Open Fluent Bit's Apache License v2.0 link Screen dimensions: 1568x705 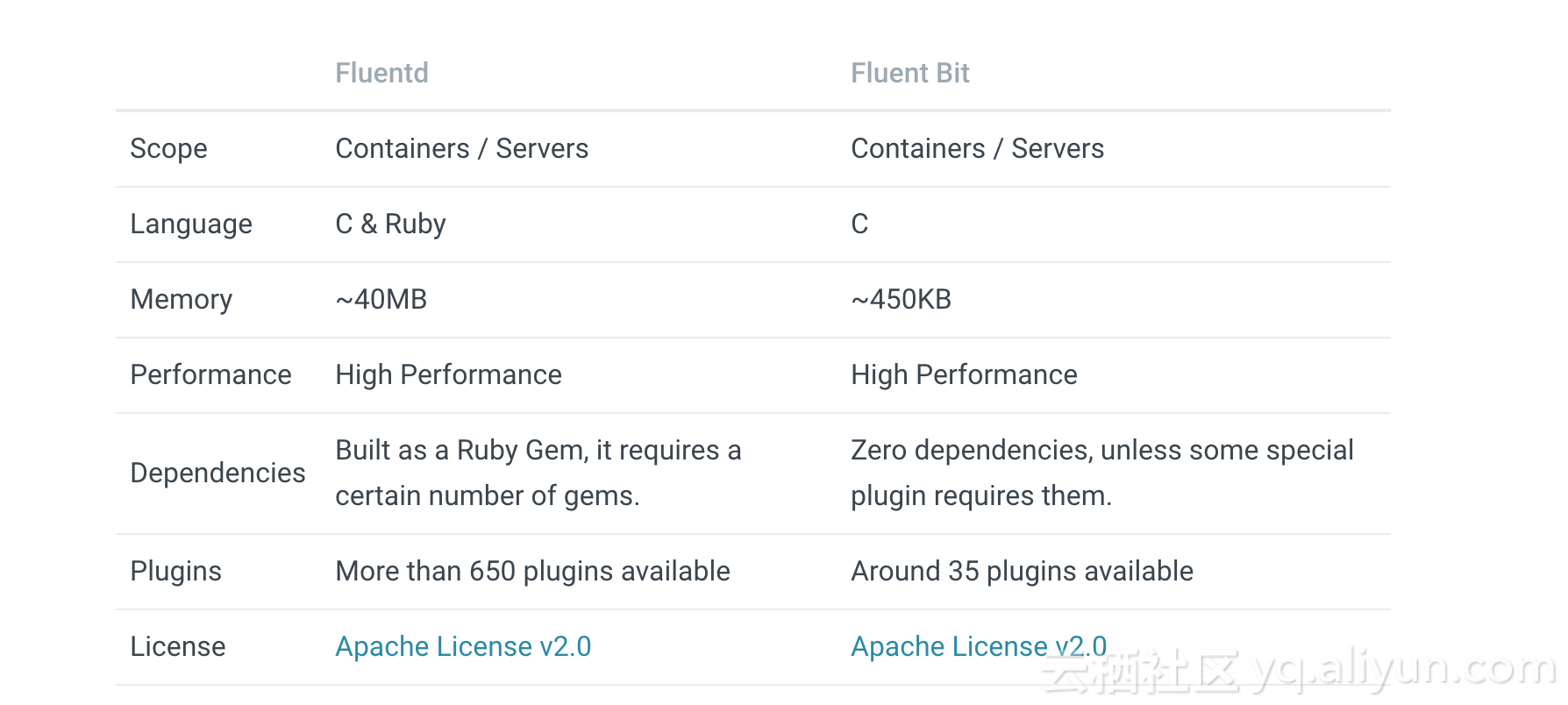tap(978, 646)
